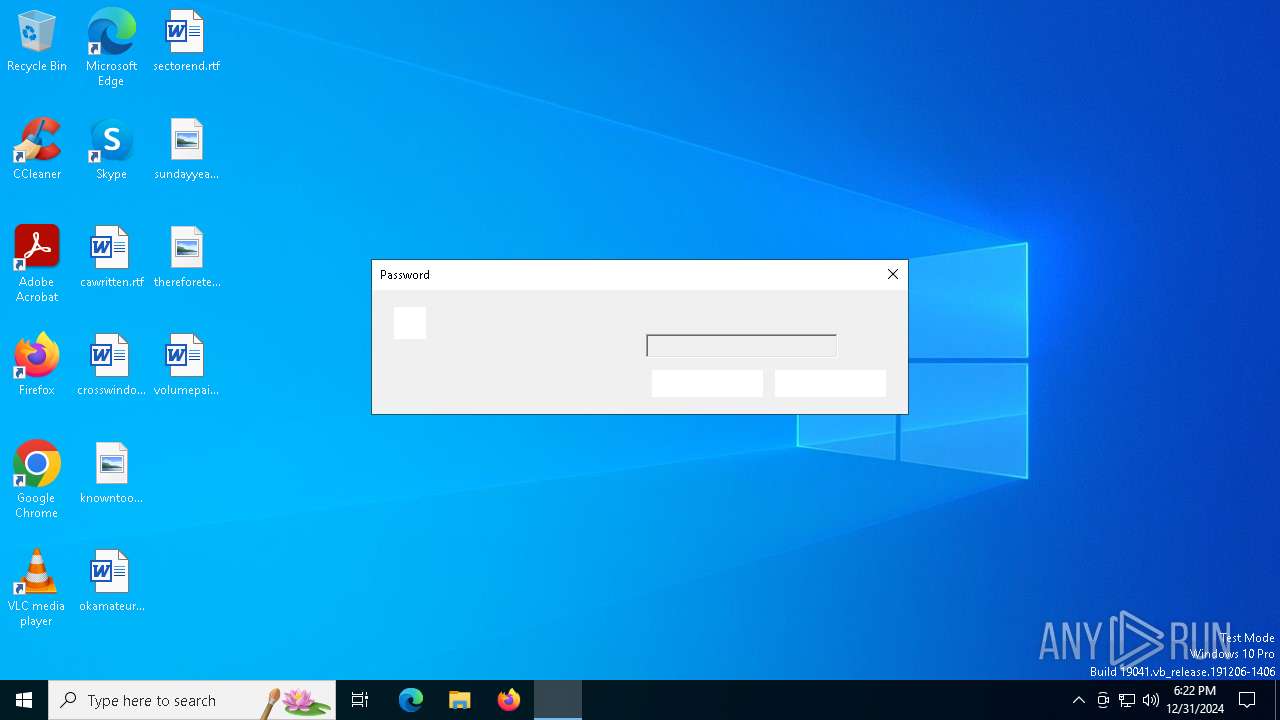The height and width of the screenshot is (720, 1280).
Task: Select the Skype desktop shortcut
Action: (x=111, y=149)
